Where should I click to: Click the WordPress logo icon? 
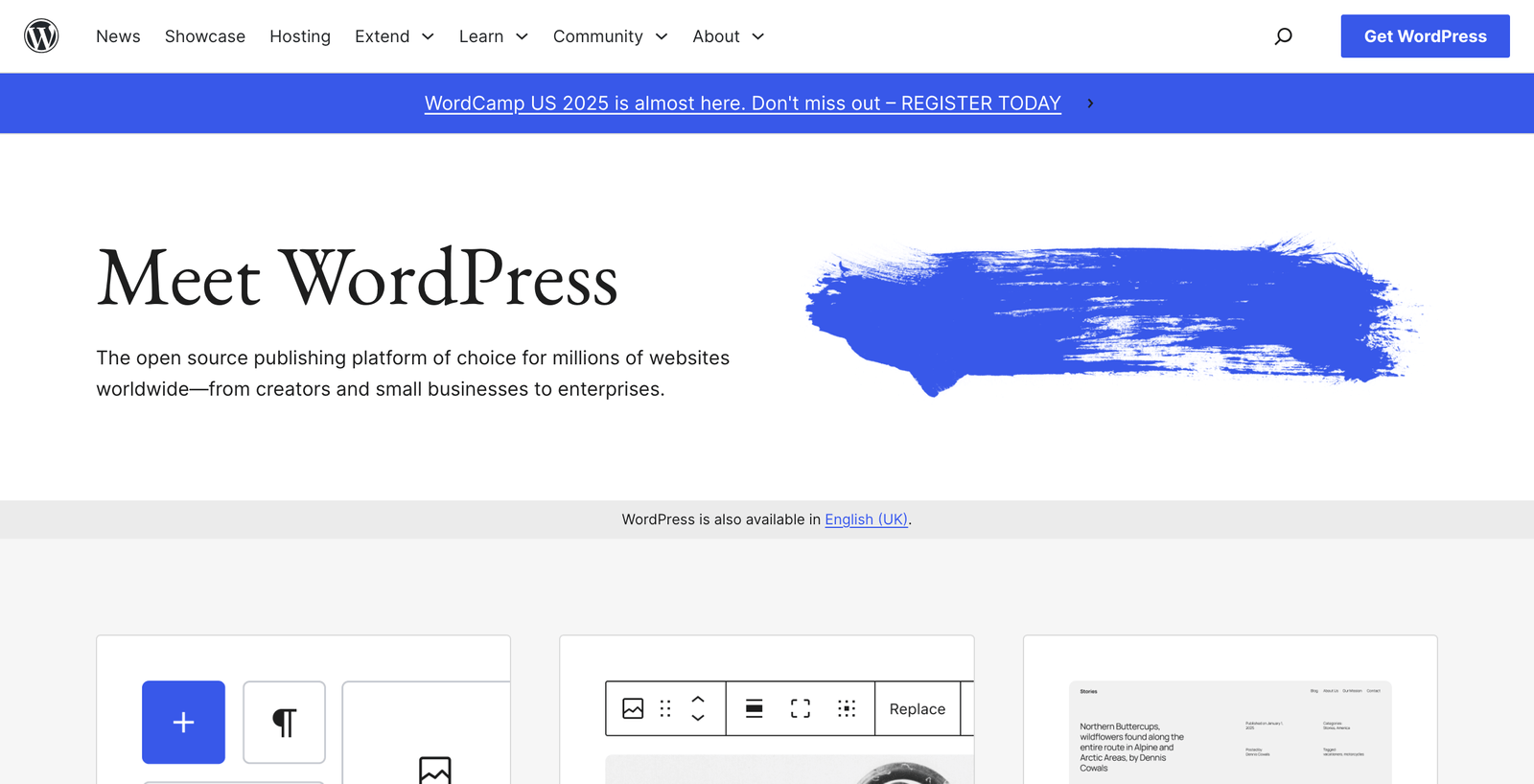tap(41, 35)
